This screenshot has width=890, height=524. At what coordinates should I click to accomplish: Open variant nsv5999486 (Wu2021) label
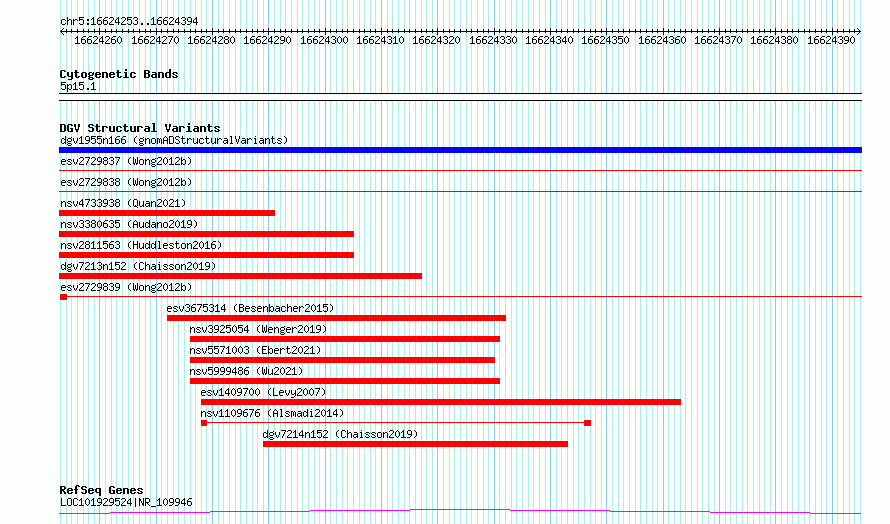(246, 371)
